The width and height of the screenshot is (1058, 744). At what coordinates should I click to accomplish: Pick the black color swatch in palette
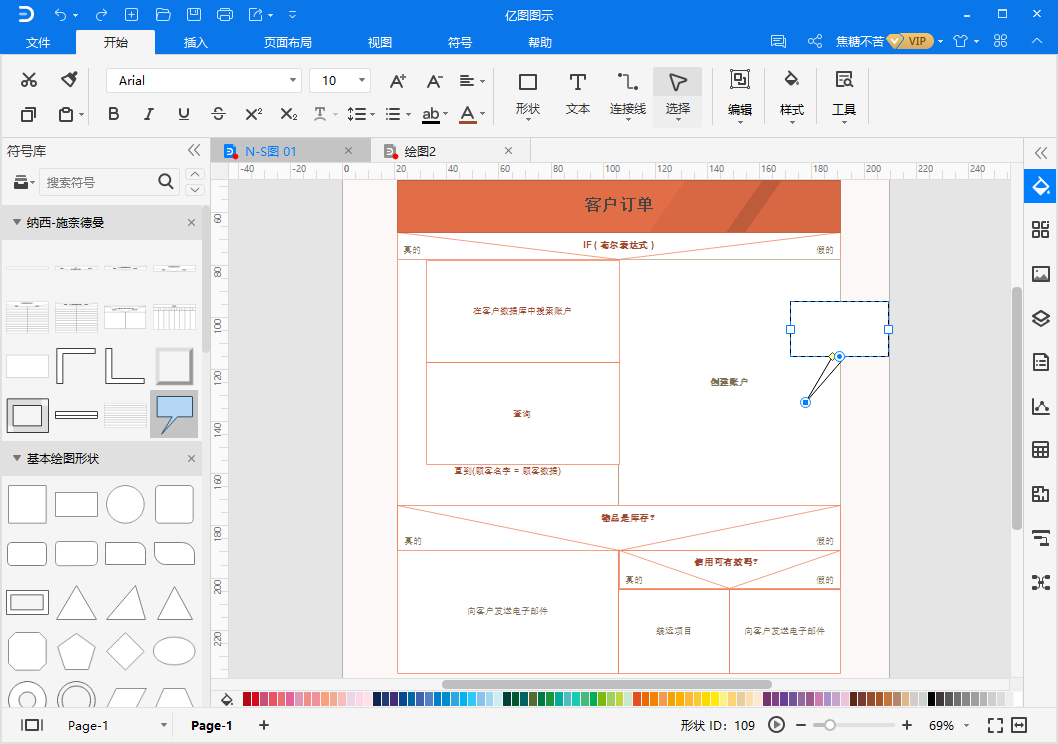pos(932,699)
